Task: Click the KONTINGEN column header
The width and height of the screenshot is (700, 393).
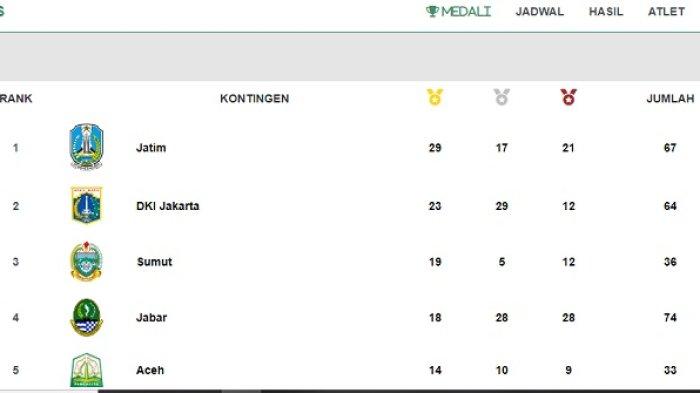Action: [254, 98]
